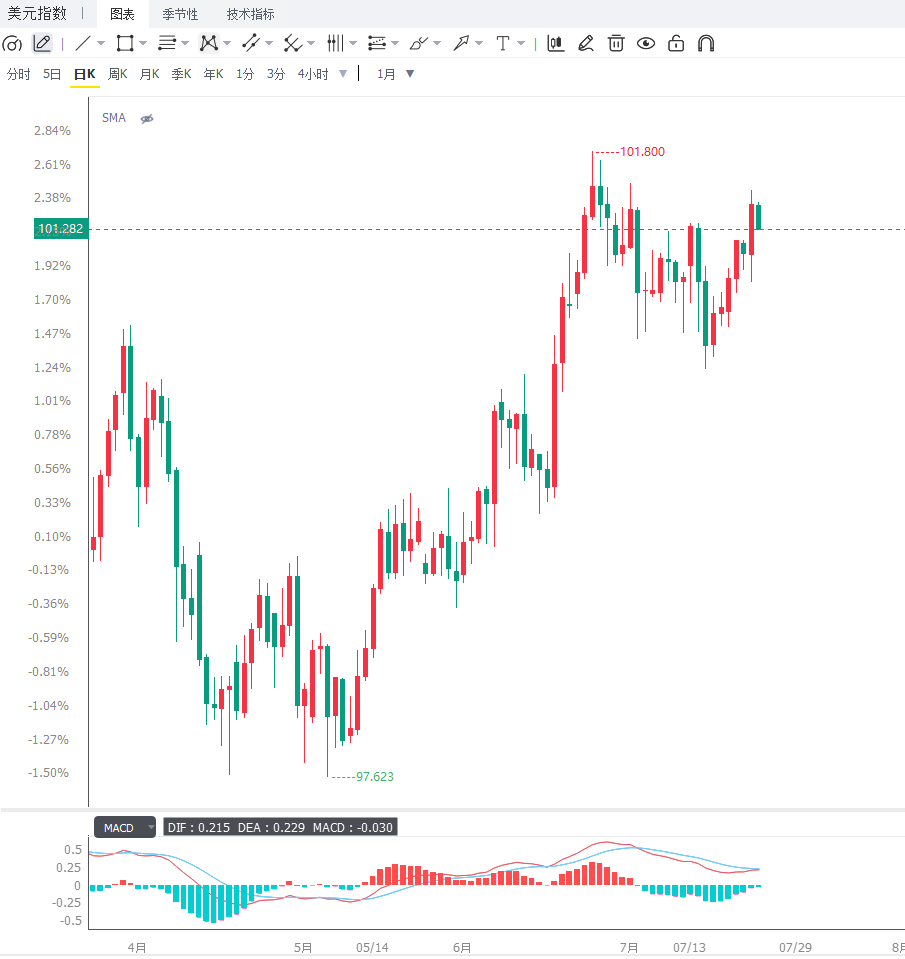Image resolution: width=905 pixels, height=959 pixels.
Task: Click the 101.282 current price label
Action: pyautogui.click(x=61, y=229)
